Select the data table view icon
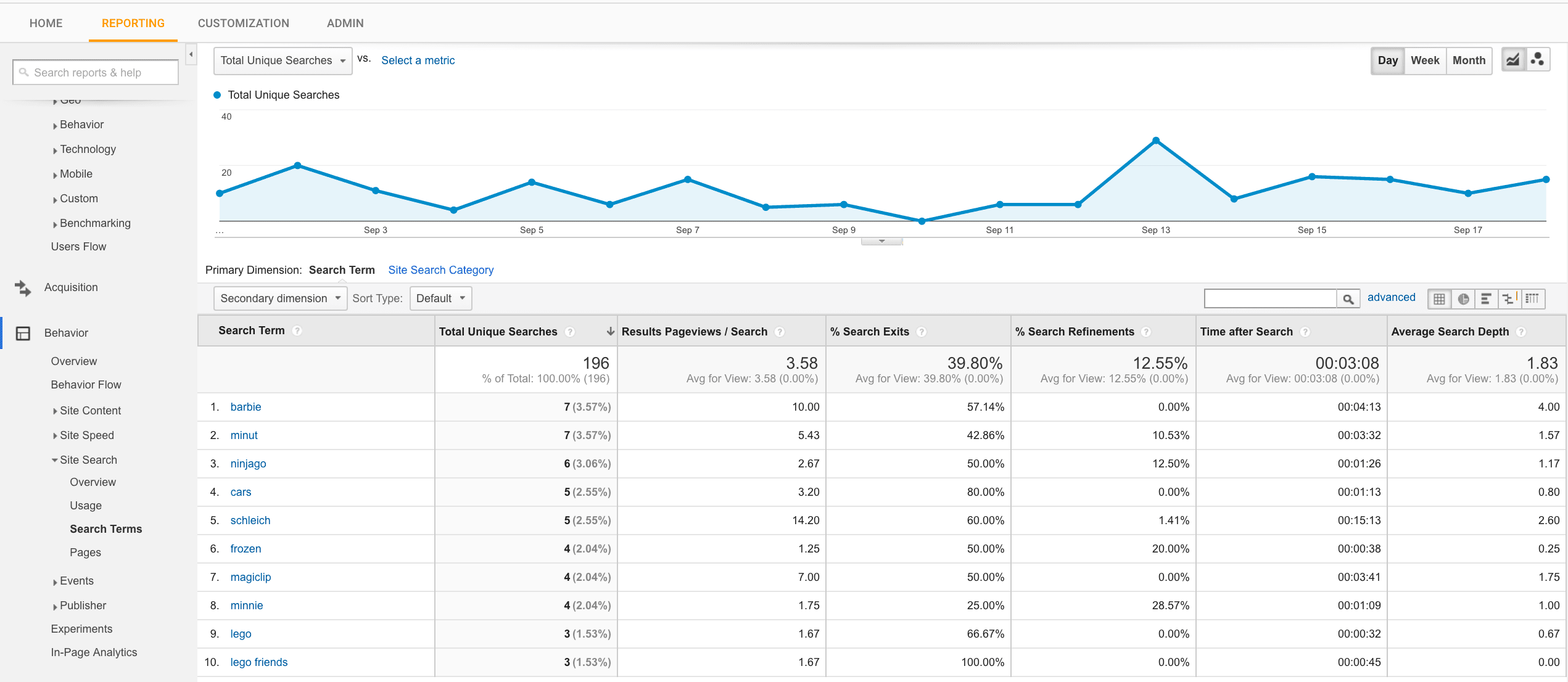Viewport: 1568px width, 682px height. [1439, 299]
